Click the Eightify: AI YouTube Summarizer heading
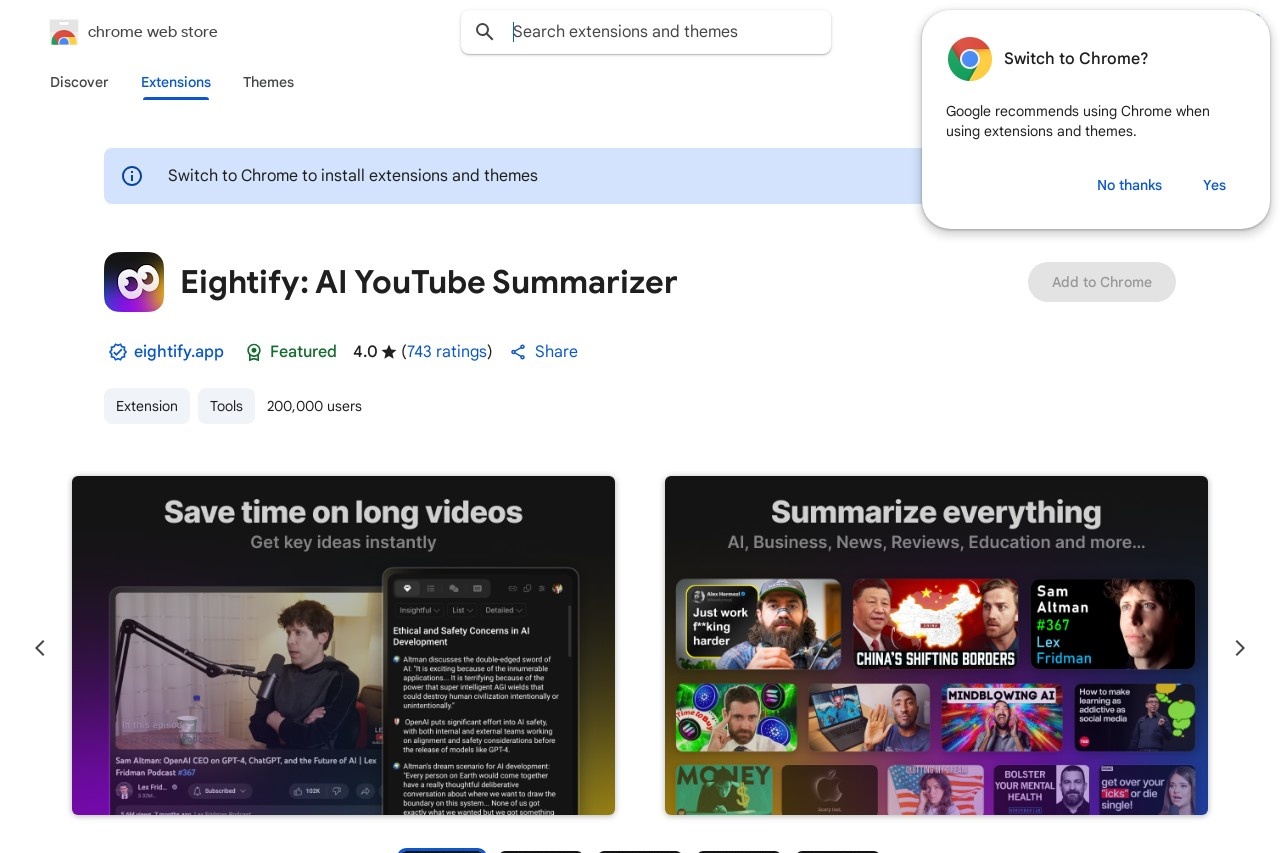The height and width of the screenshot is (853, 1280). tap(429, 282)
